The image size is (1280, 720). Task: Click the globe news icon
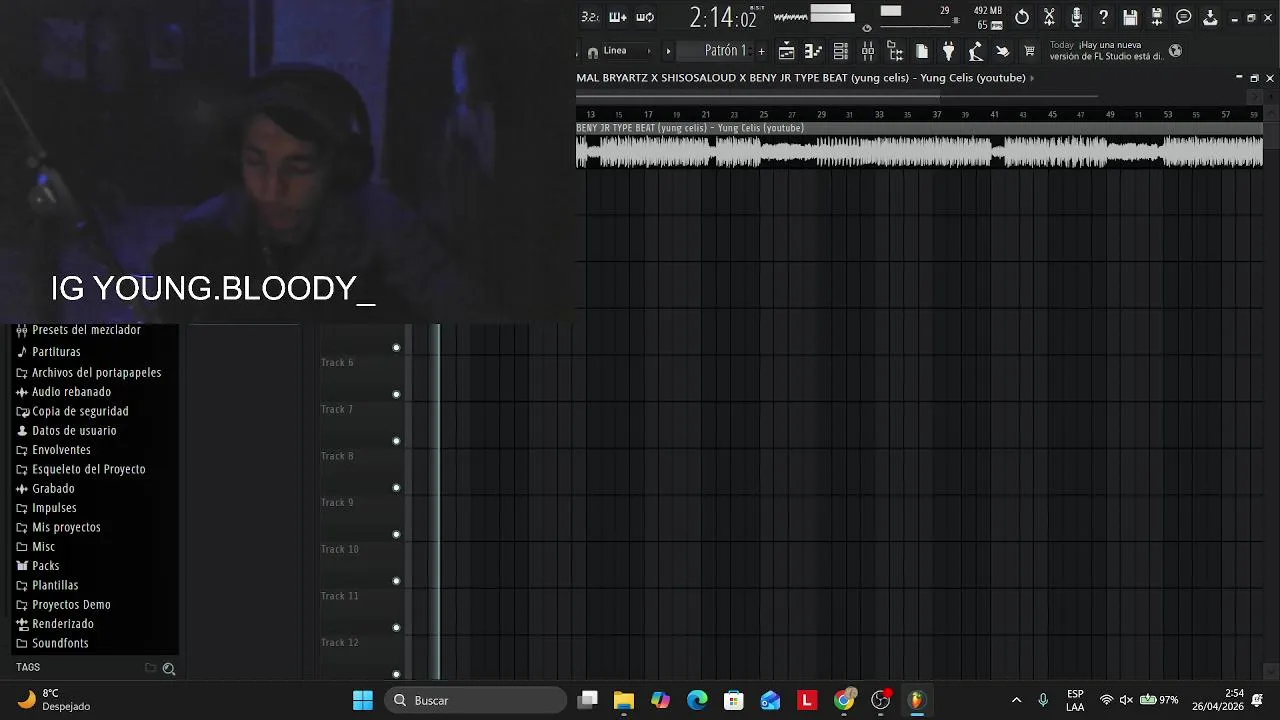pyautogui.click(x=1175, y=51)
